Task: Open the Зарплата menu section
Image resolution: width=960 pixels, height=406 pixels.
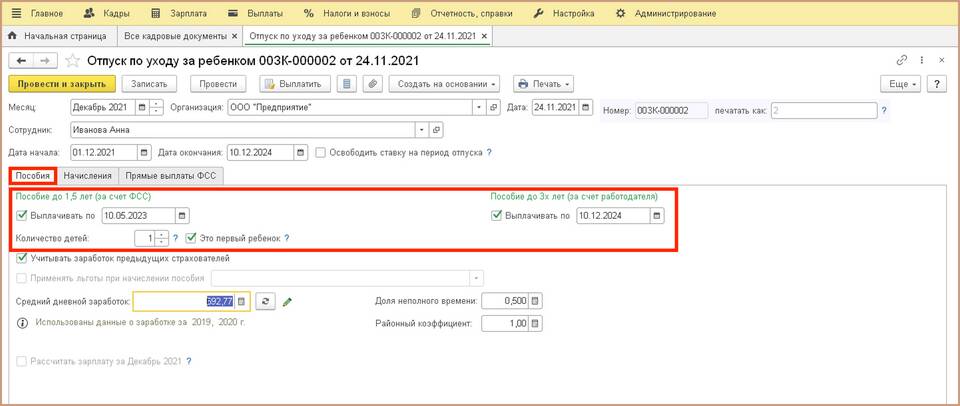Action: 181,14
